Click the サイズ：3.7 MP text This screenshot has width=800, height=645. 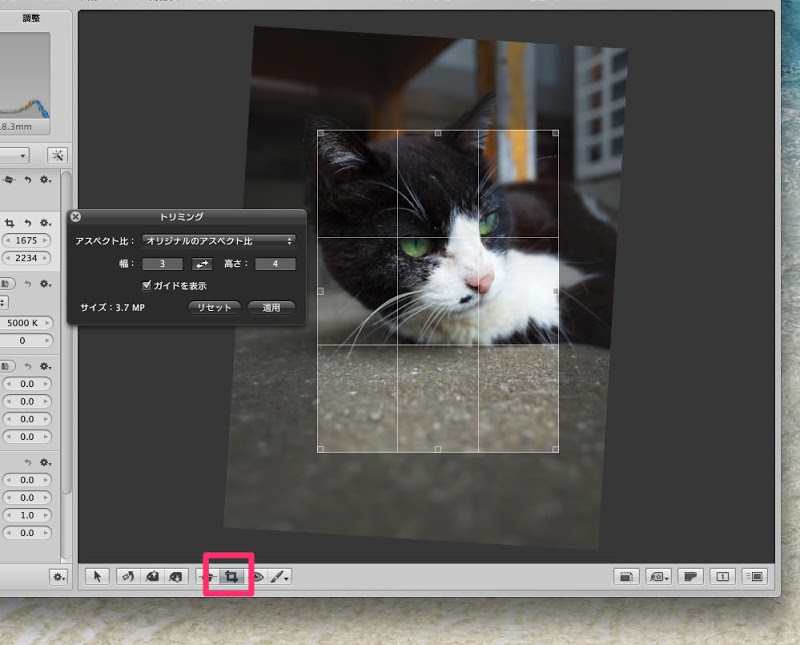pyautogui.click(x=112, y=308)
